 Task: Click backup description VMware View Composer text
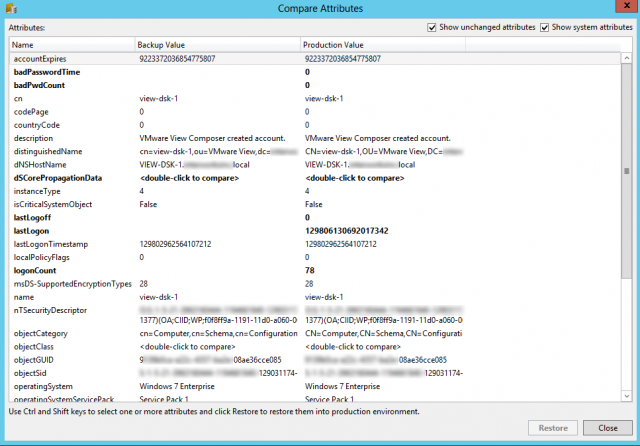(x=212, y=138)
